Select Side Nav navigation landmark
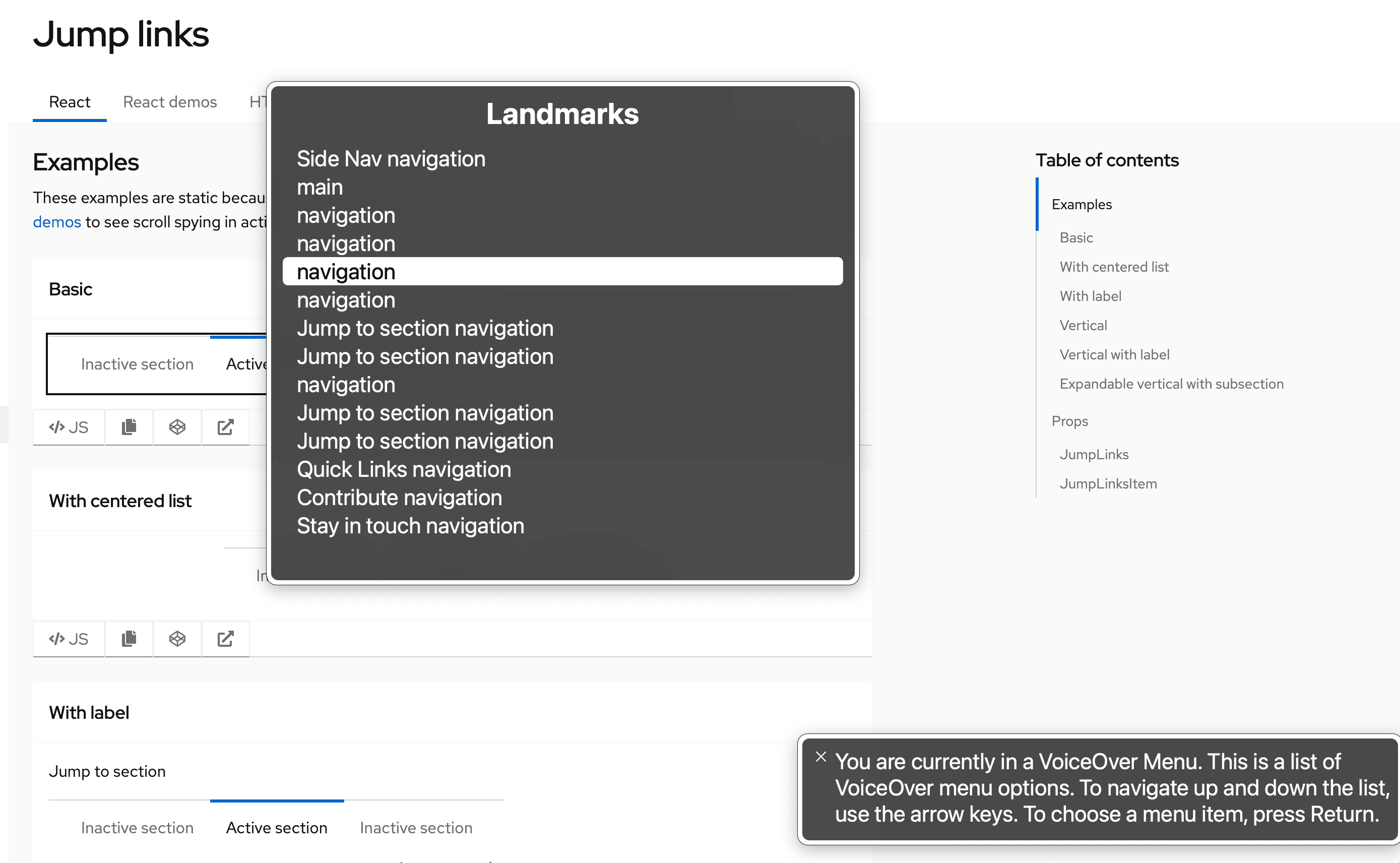The width and height of the screenshot is (1400, 863). (x=391, y=158)
